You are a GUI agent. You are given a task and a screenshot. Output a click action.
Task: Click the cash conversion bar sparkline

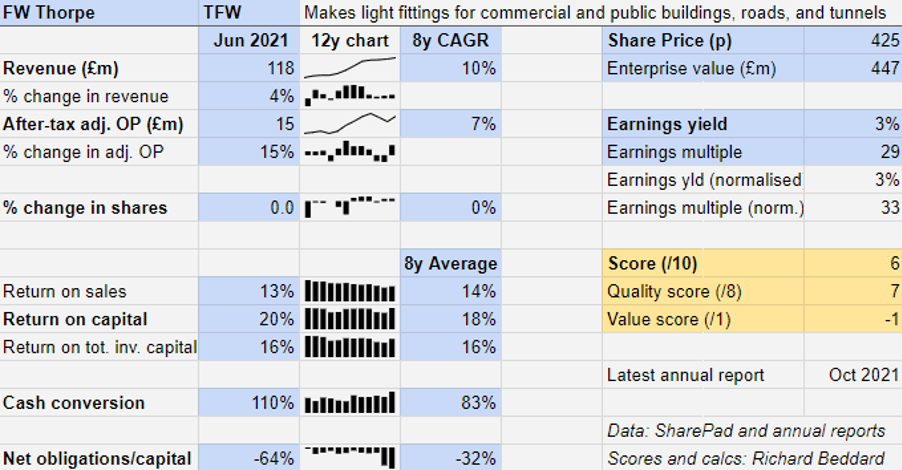350,403
